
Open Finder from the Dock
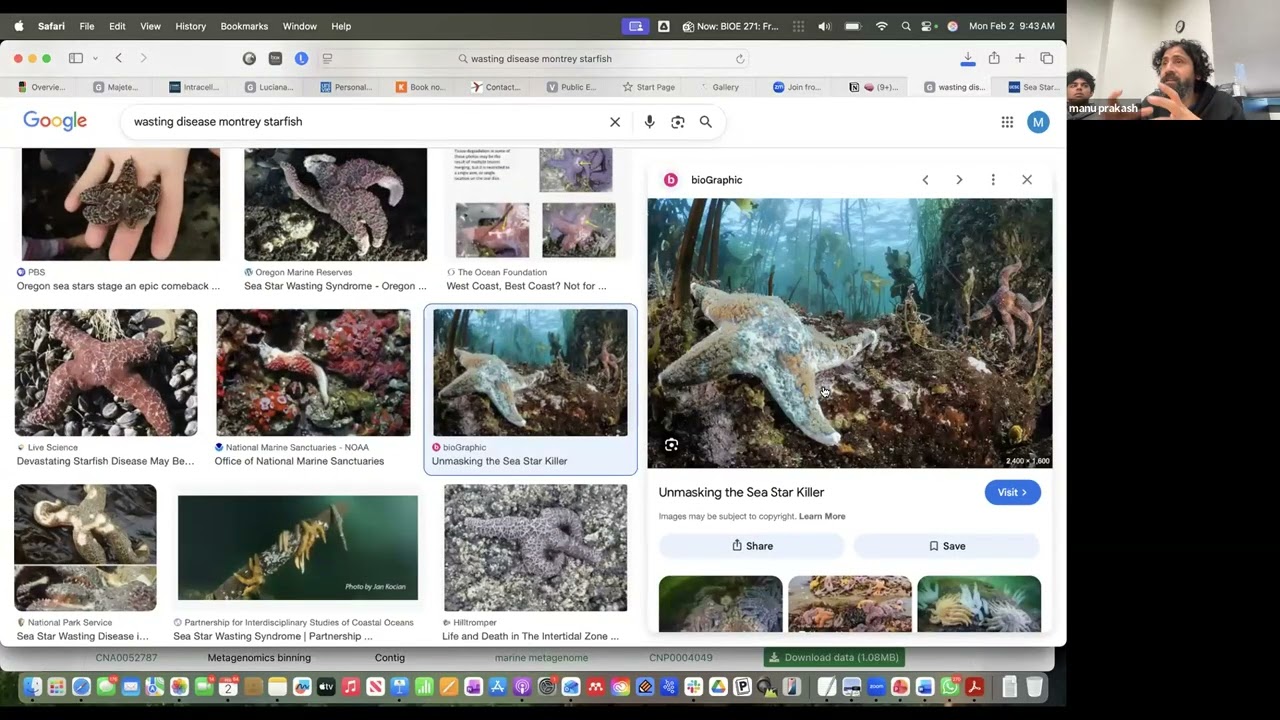(33, 687)
